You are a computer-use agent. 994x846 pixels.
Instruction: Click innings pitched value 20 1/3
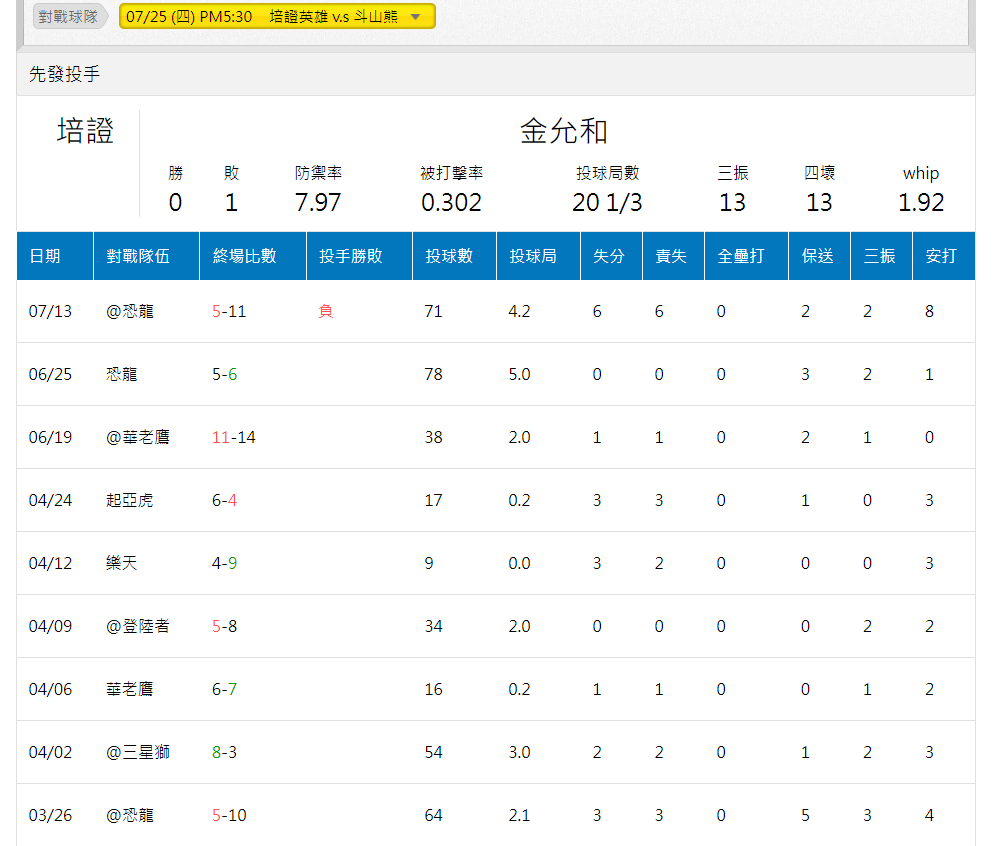[x=607, y=203]
